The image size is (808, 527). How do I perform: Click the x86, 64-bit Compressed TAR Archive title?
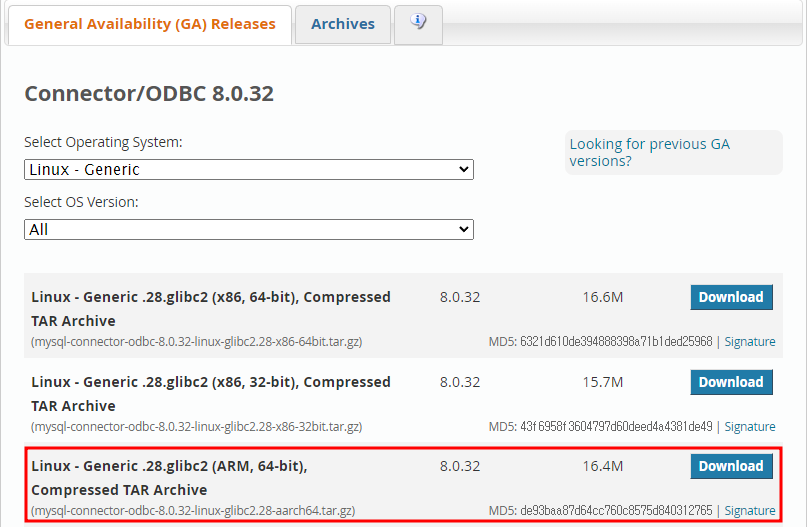[x=211, y=309]
